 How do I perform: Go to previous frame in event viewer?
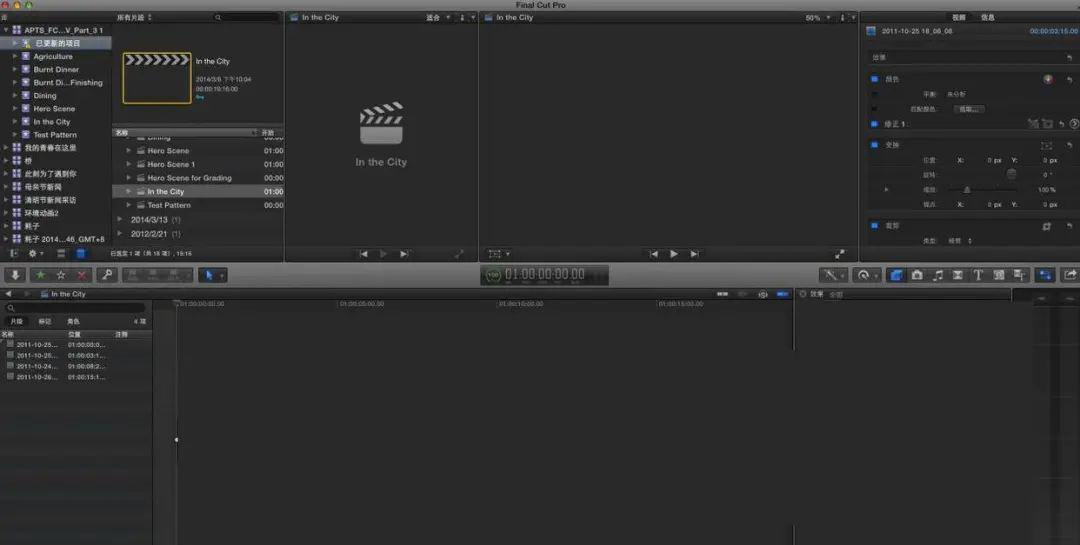pyautogui.click(x=363, y=254)
